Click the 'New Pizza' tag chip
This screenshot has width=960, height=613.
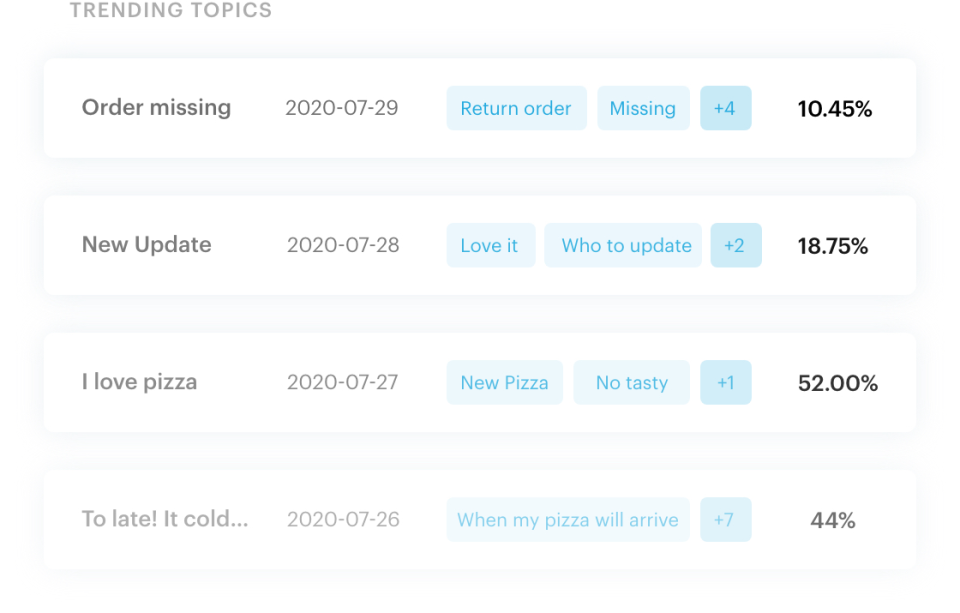504,382
